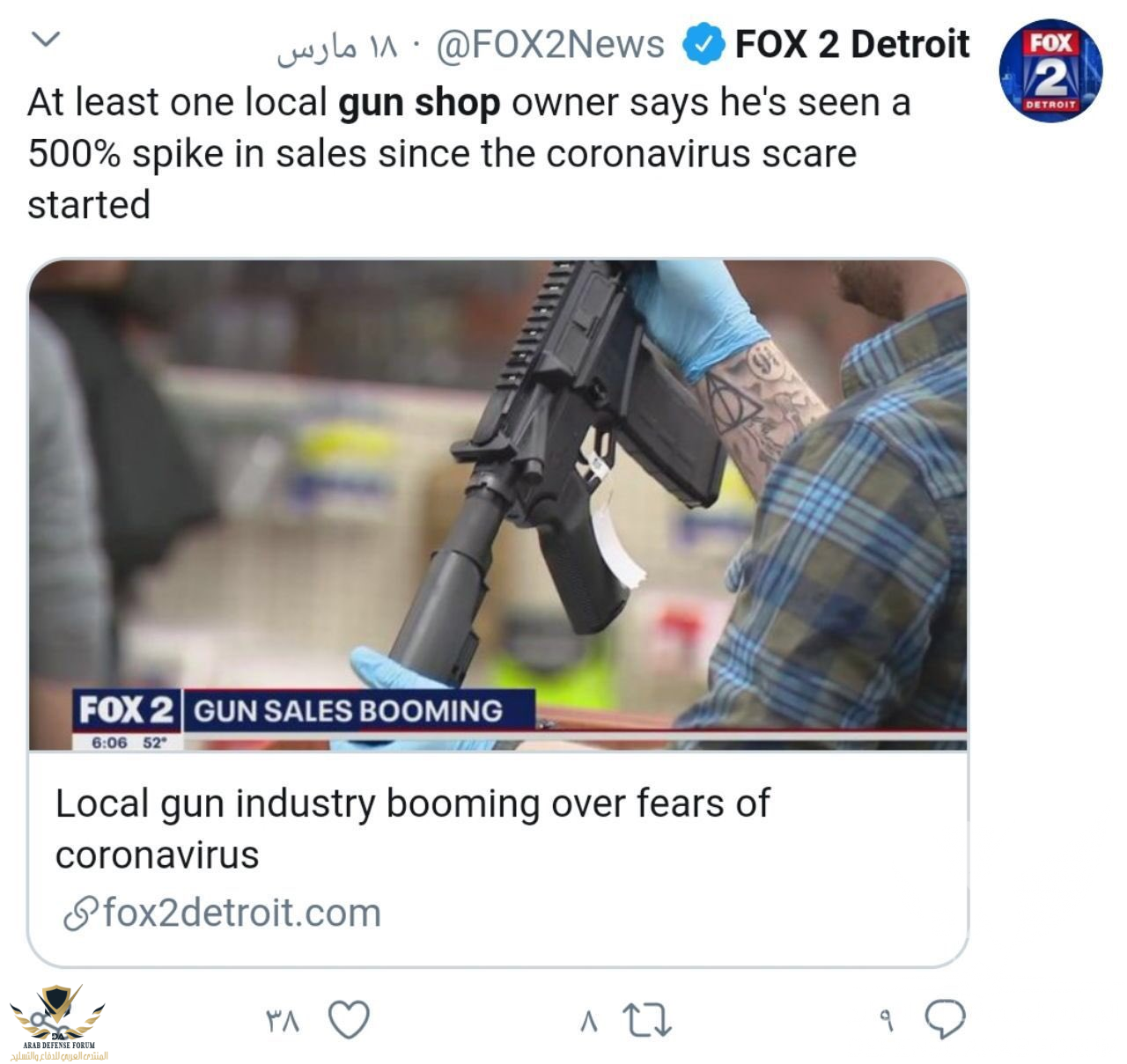Open 'Local gun industry booming' headline link
1127x1064 pixels.
(412, 828)
